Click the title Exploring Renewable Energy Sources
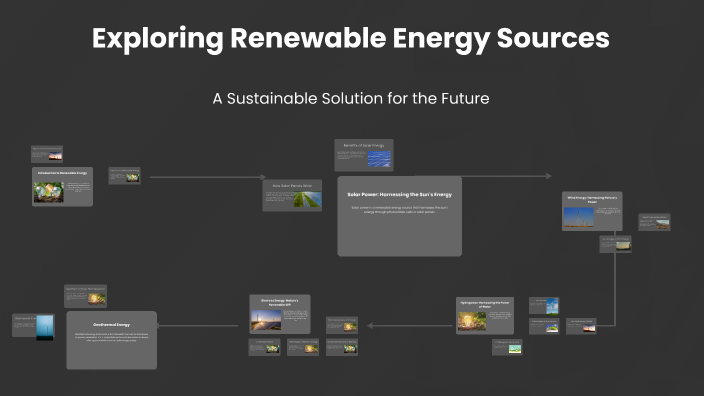704x396 pixels. click(x=351, y=39)
